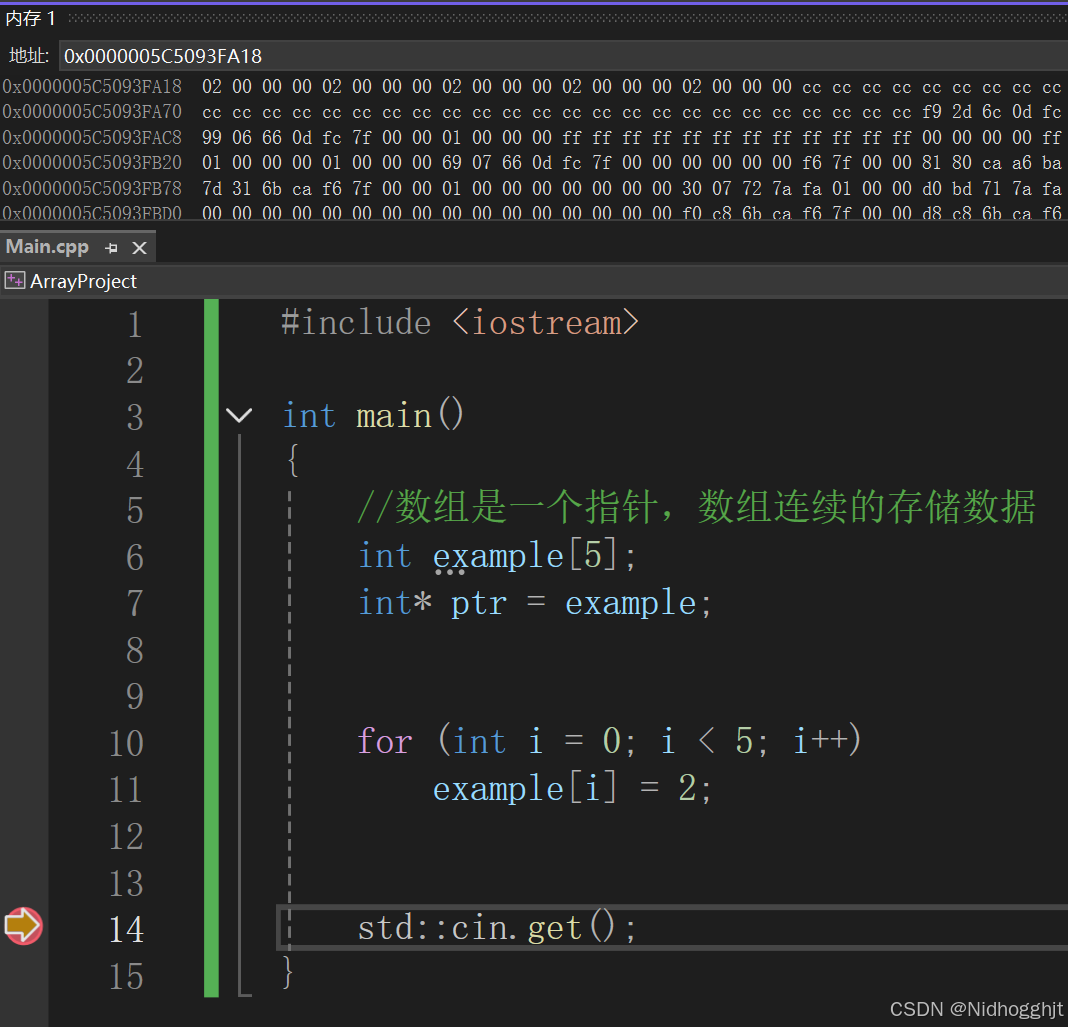The width and height of the screenshot is (1068, 1027).
Task: Click the 'for' keyword on line 10
Action: tap(385, 741)
